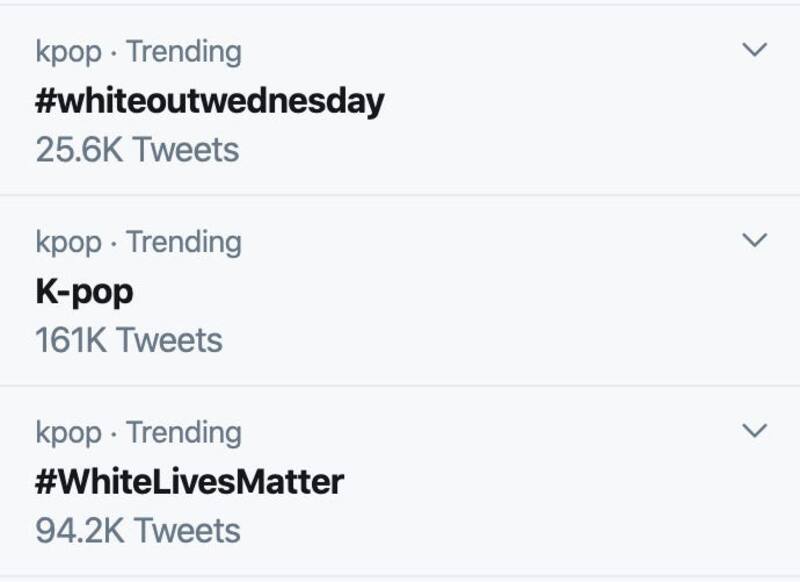Screen dimensions: 800x582
Task: Click the divider between K-pop and #WhiteLivesMatter
Action: tap(400, 386)
